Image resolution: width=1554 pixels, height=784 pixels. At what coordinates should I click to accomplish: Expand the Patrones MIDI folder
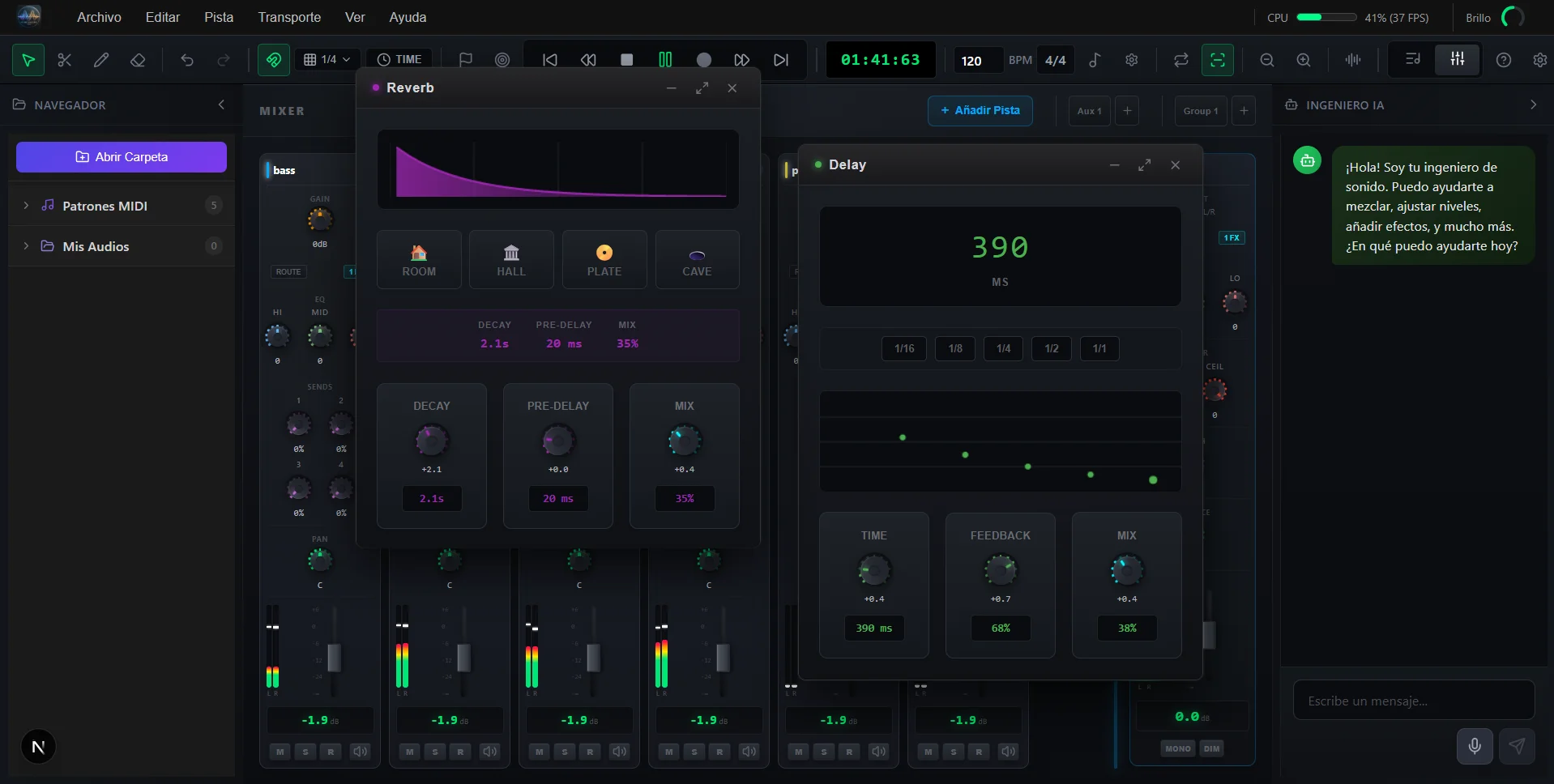pyautogui.click(x=26, y=206)
